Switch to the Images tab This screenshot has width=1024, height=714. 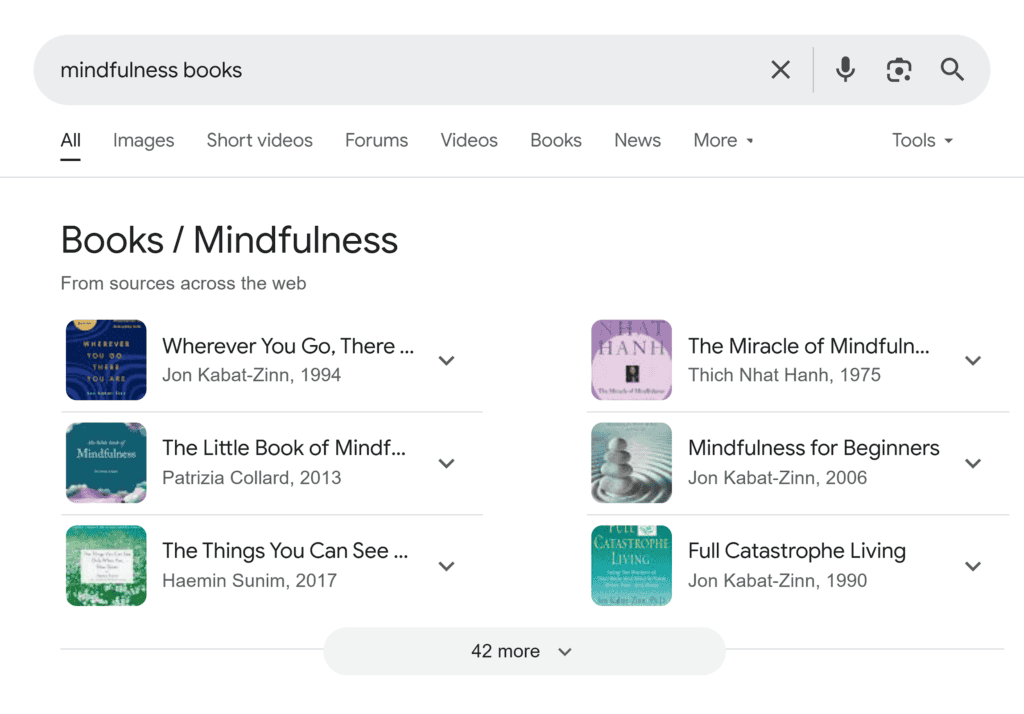(143, 140)
